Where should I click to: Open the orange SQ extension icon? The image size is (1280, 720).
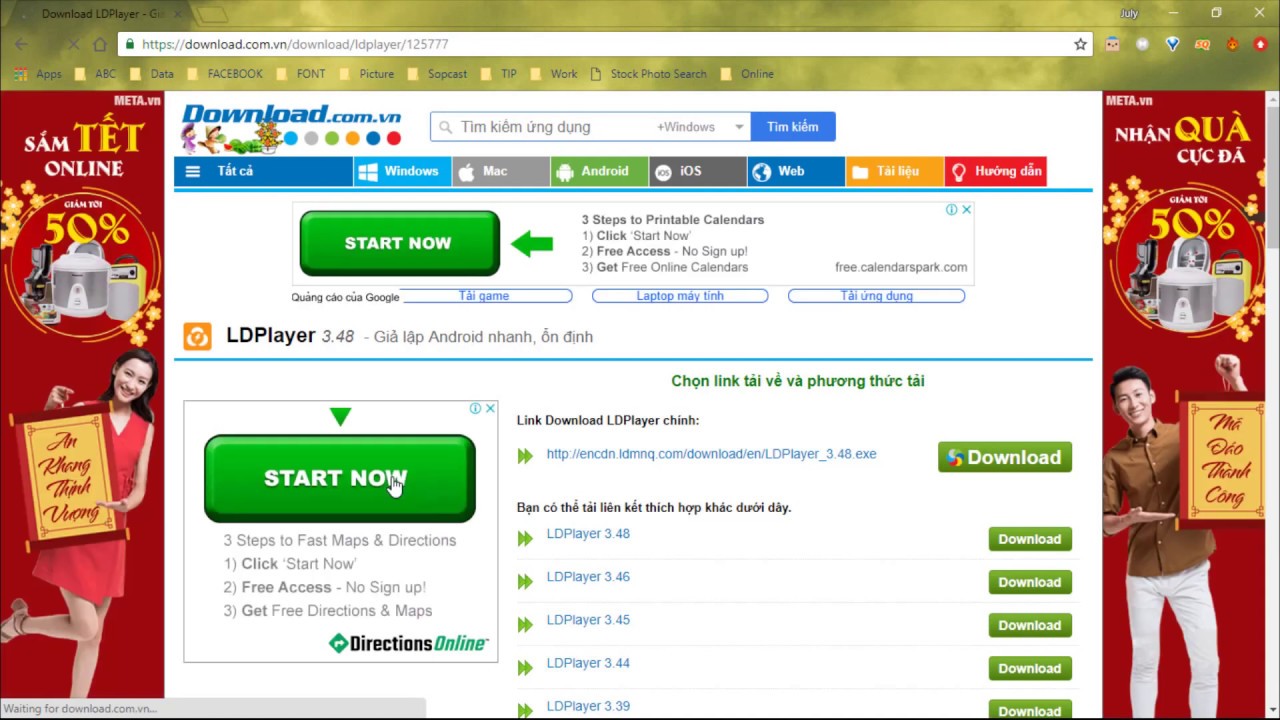(x=1202, y=44)
